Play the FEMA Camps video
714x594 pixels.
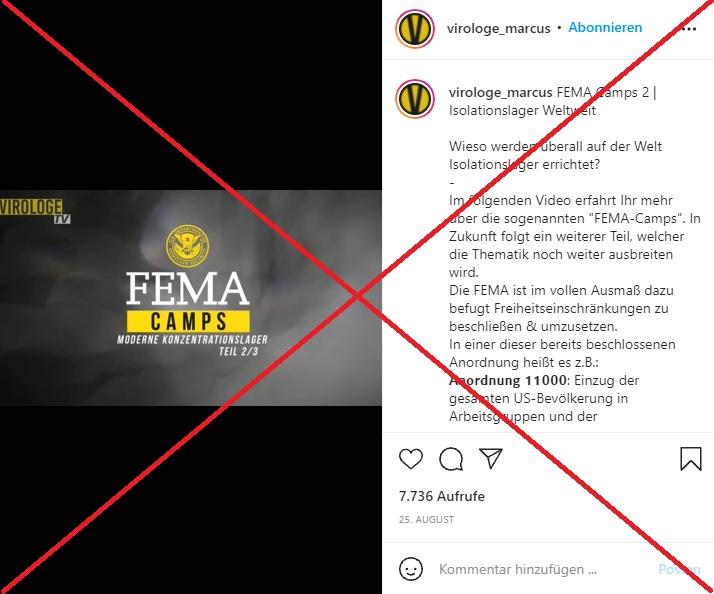tap(191, 297)
